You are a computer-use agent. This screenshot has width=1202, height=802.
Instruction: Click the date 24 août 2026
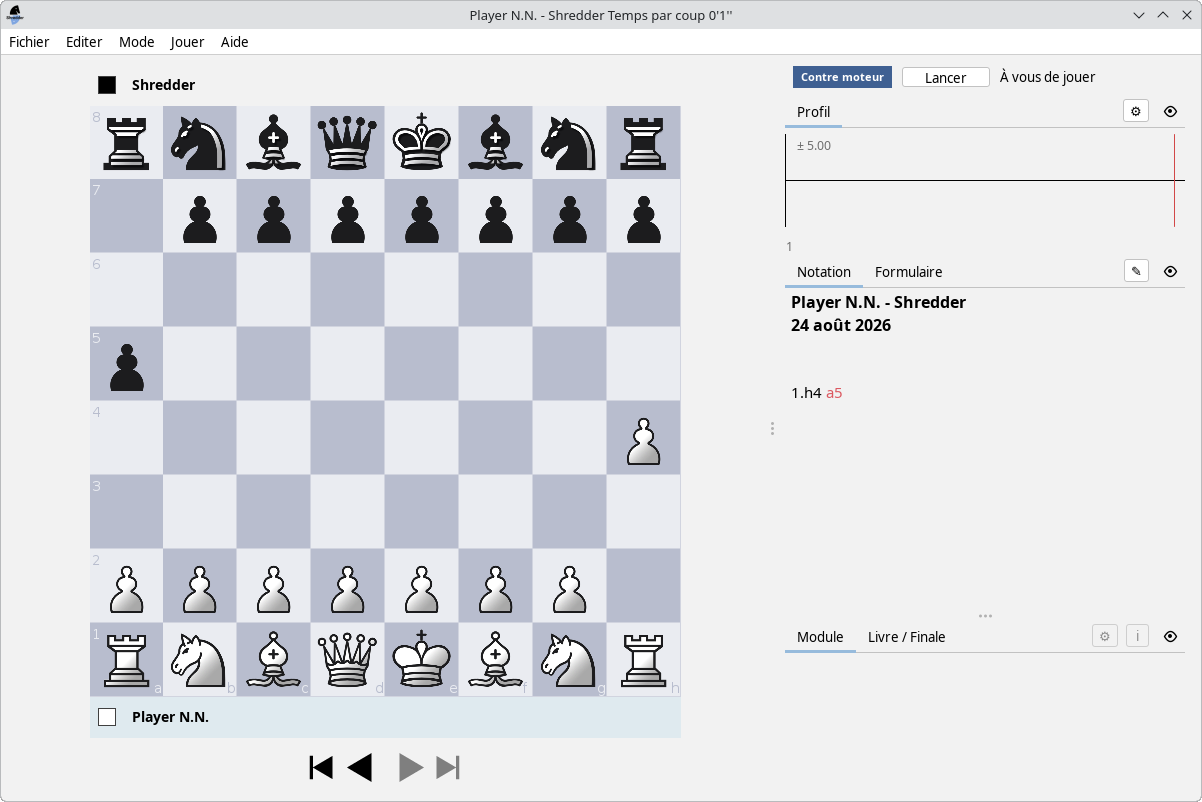point(841,326)
